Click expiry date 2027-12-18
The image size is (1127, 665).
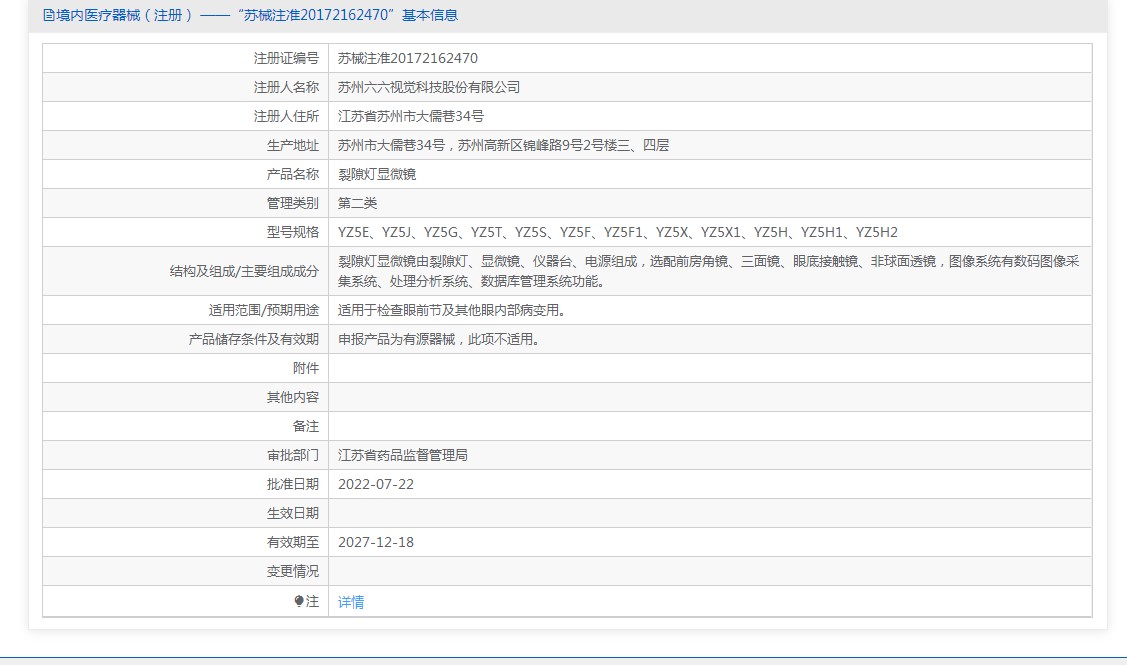click(x=376, y=542)
